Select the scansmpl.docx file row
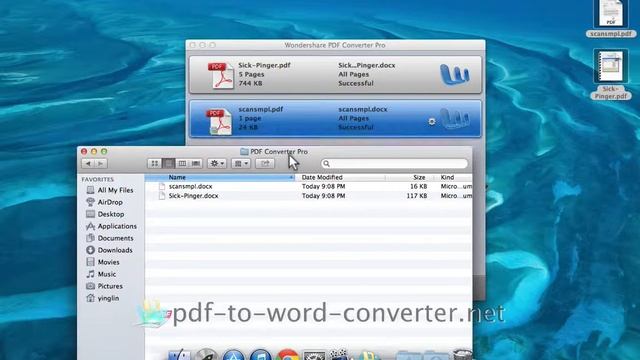Image resolution: width=640 pixels, height=360 pixels. tap(309, 187)
